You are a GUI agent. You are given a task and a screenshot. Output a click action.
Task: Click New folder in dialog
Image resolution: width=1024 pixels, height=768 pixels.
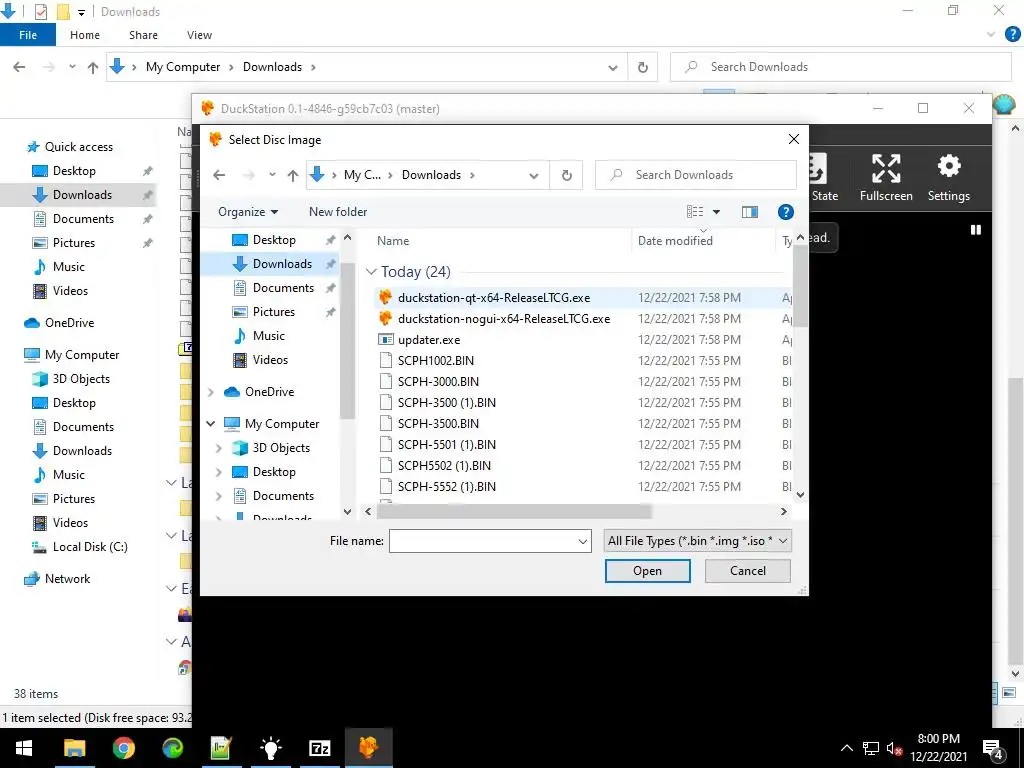(338, 212)
